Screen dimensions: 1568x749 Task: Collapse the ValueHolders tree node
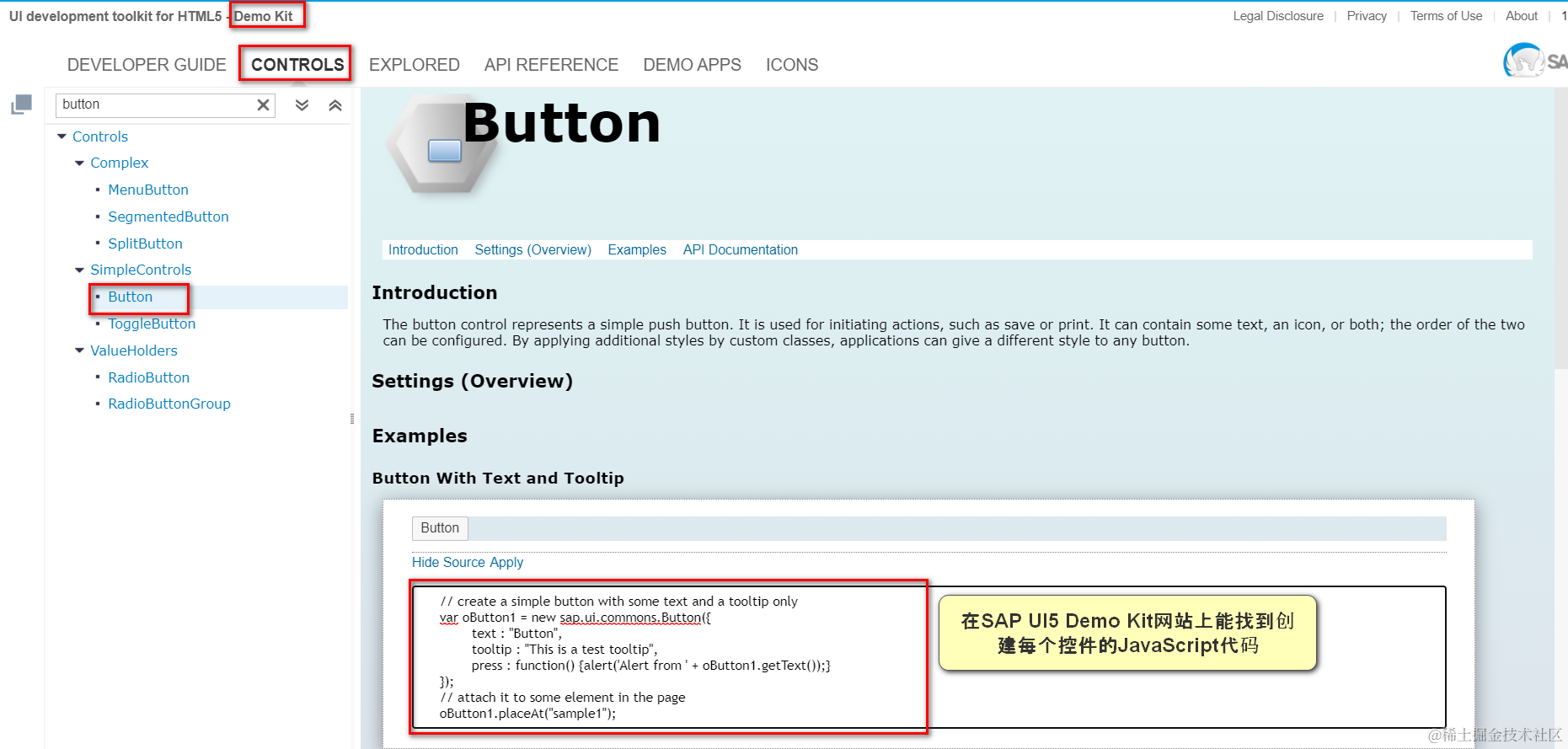79,350
